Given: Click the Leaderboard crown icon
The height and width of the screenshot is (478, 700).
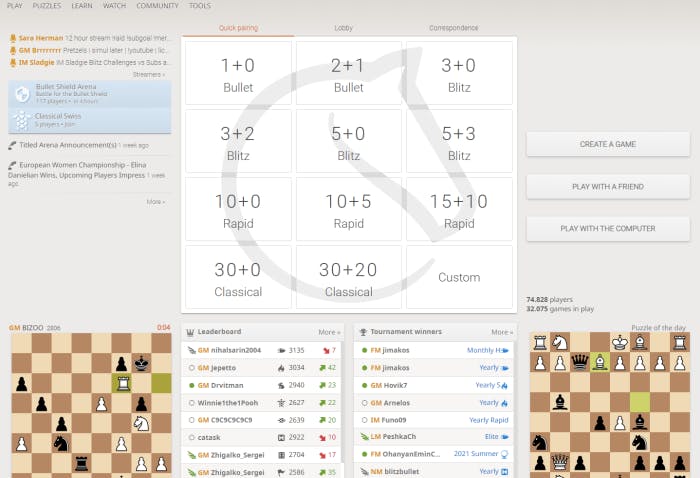Looking at the screenshot, I should (x=191, y=331).
